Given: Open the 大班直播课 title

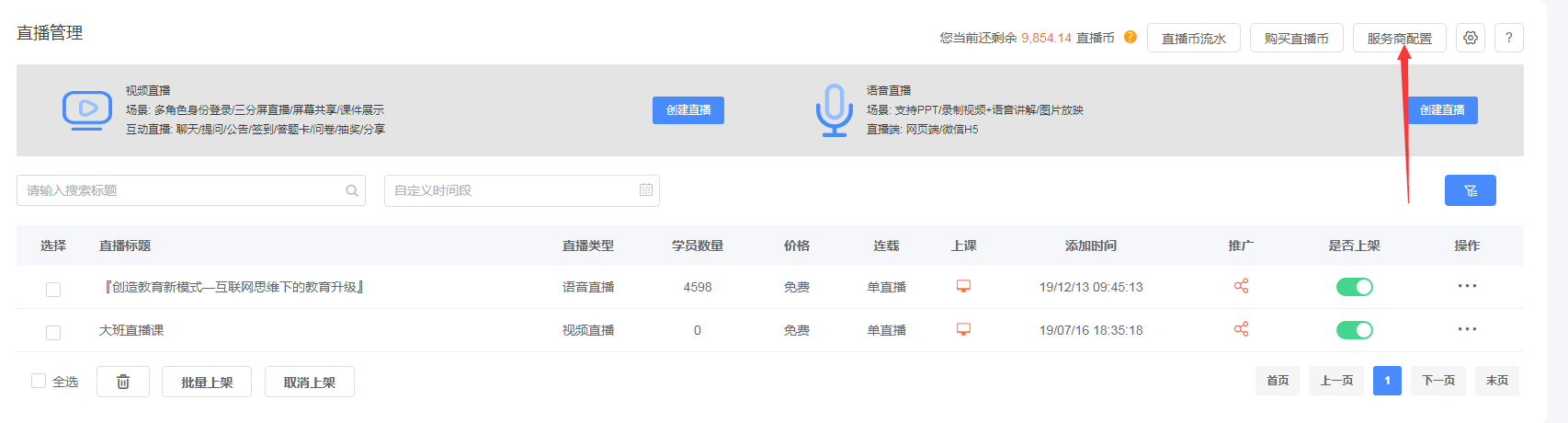Looking at the screenshot, I should pyautogui.click(x=131, y=330).
